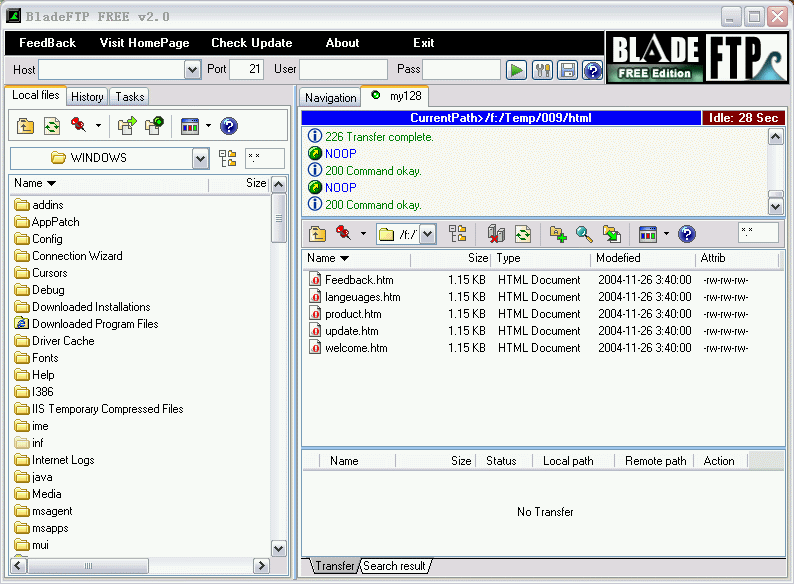Toggle remote folder tree view icon
Image resolution: width=794 pixels, height=584 pixels.
point(458,233)
